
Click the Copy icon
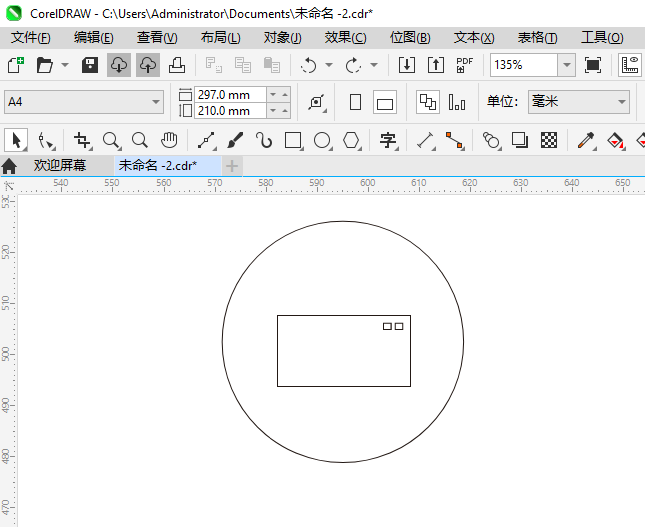tap(243, 65)
